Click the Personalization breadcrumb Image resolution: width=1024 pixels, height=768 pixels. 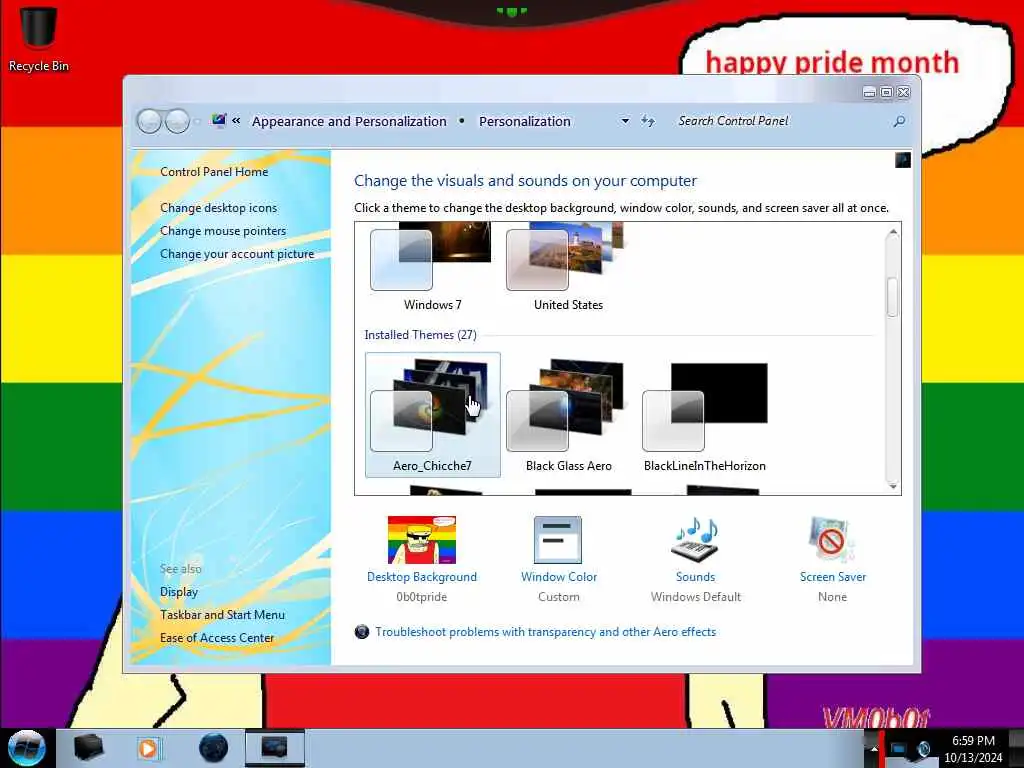coord(524,121)
